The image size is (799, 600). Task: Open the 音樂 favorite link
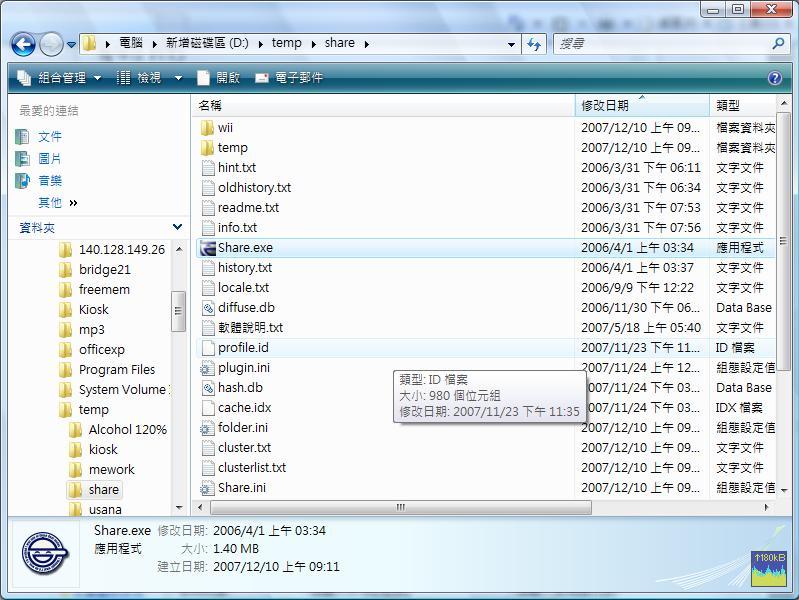click(x=49, y=180)
